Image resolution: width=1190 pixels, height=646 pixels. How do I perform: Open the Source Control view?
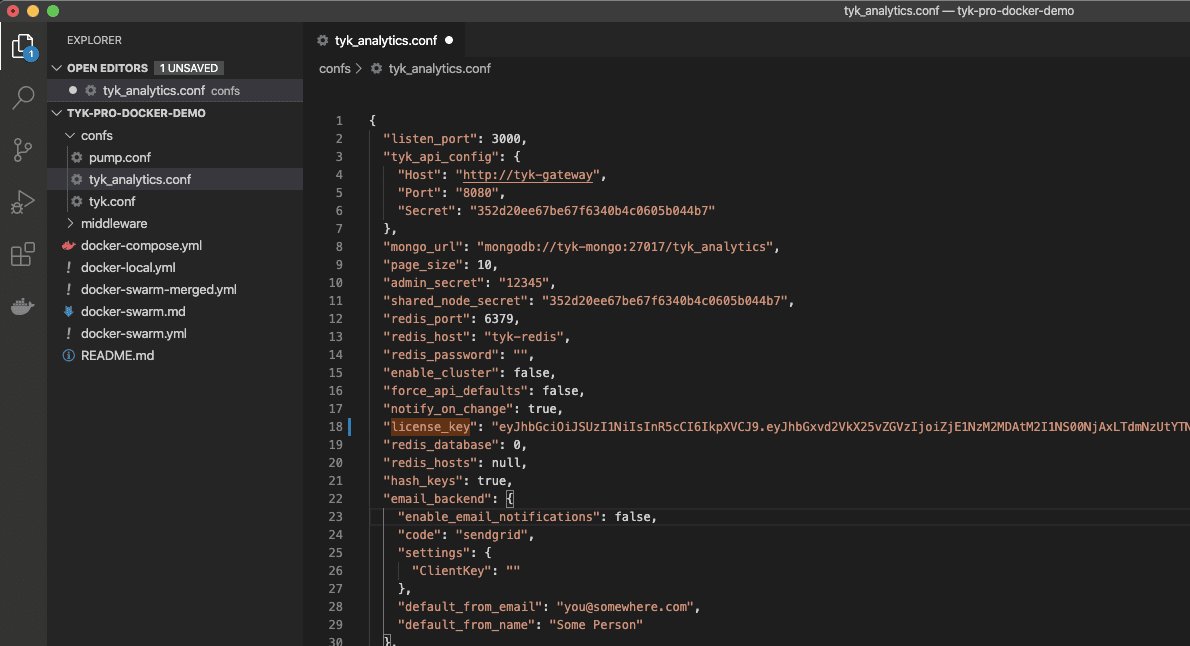[x=23, y=150]
